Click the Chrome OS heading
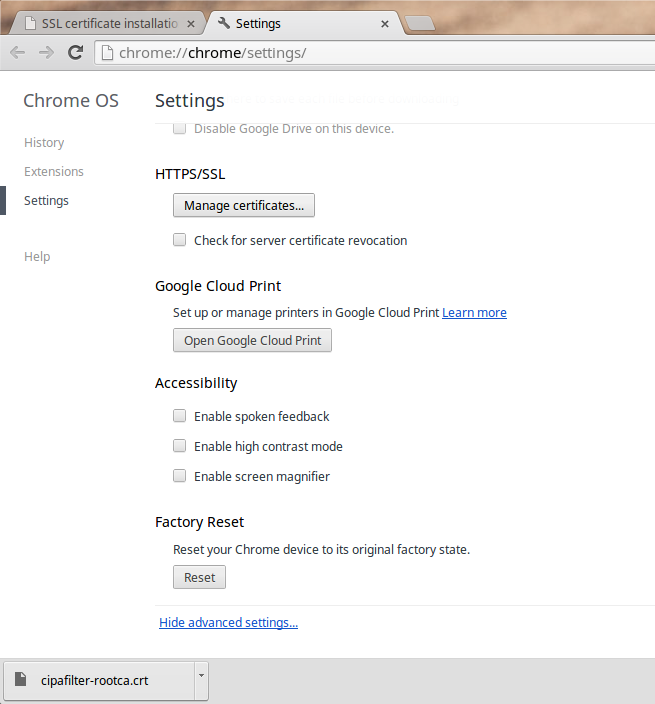The height and width of the screenshot is (704, 655). 71,101
